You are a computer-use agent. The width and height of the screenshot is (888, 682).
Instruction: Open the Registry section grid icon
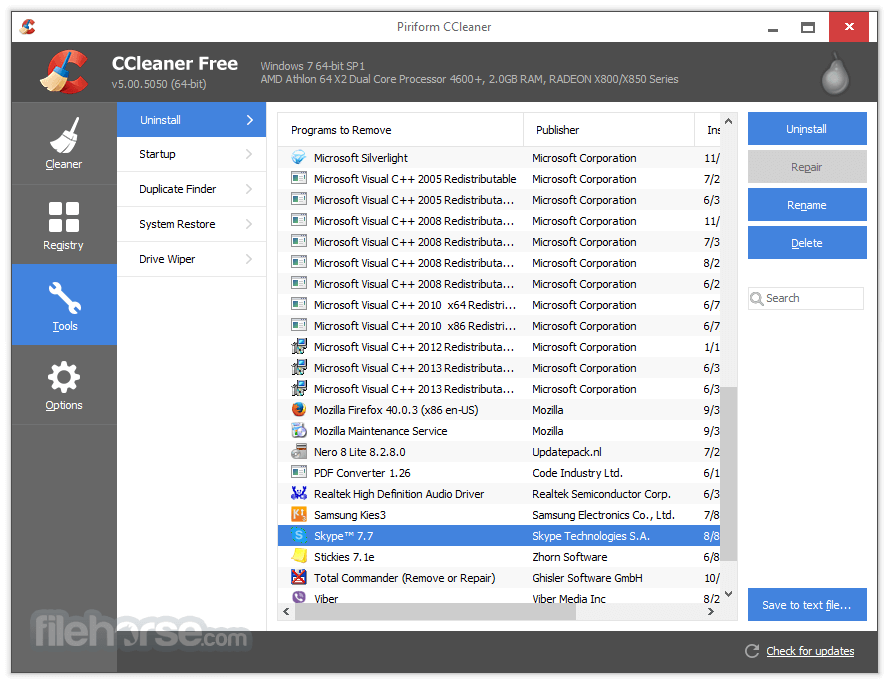click(x=64, y=217)
